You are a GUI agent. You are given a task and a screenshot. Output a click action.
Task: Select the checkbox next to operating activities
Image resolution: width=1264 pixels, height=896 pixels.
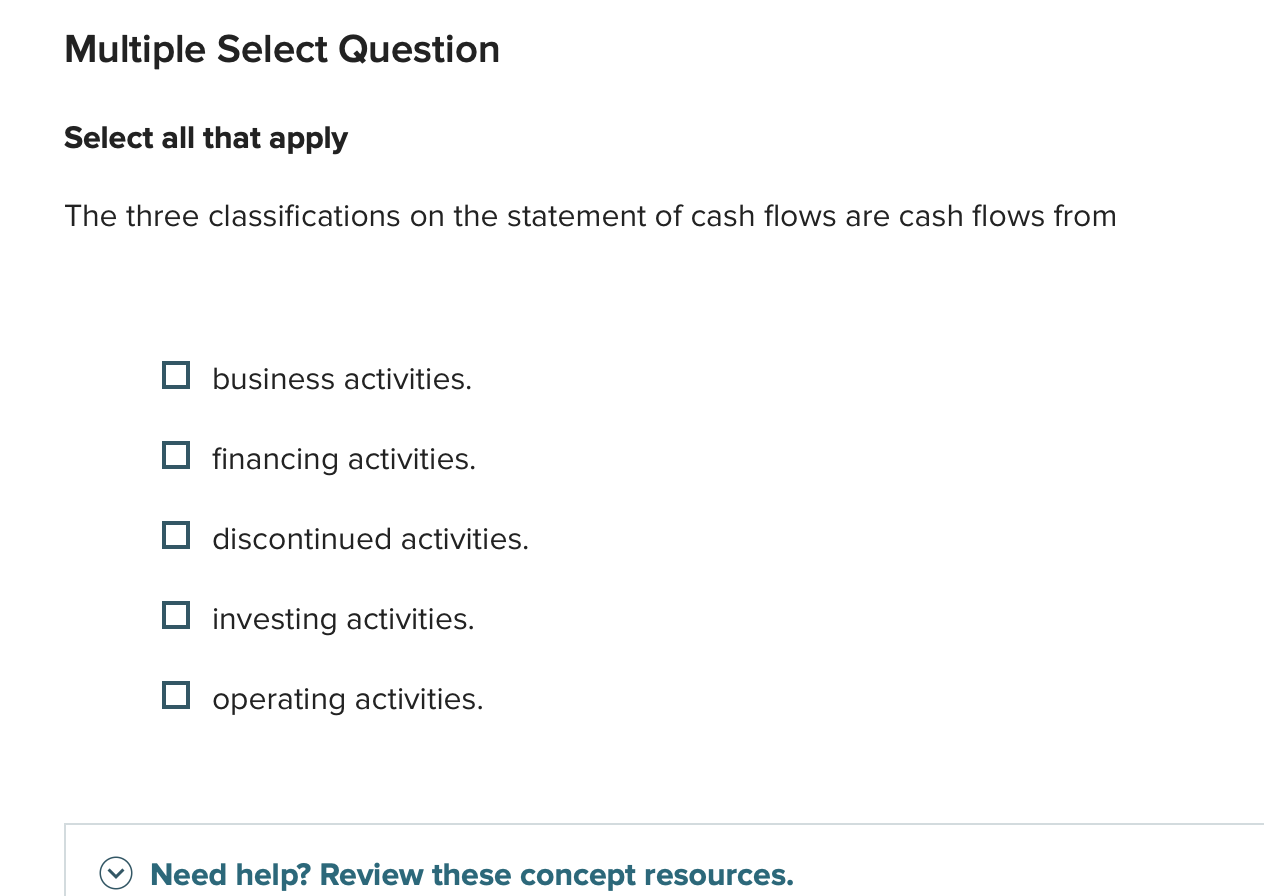pyautogui.click(x=175, y=695)
